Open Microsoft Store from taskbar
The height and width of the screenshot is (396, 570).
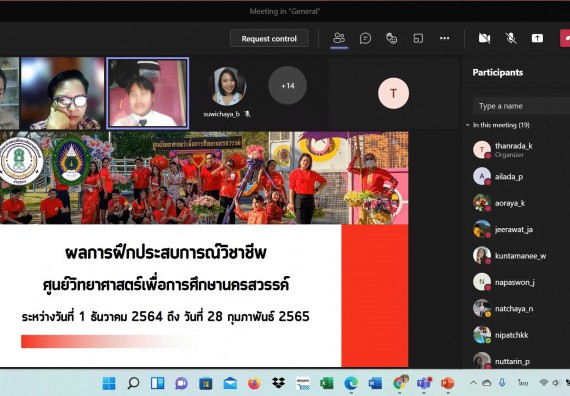pos(205,383)
